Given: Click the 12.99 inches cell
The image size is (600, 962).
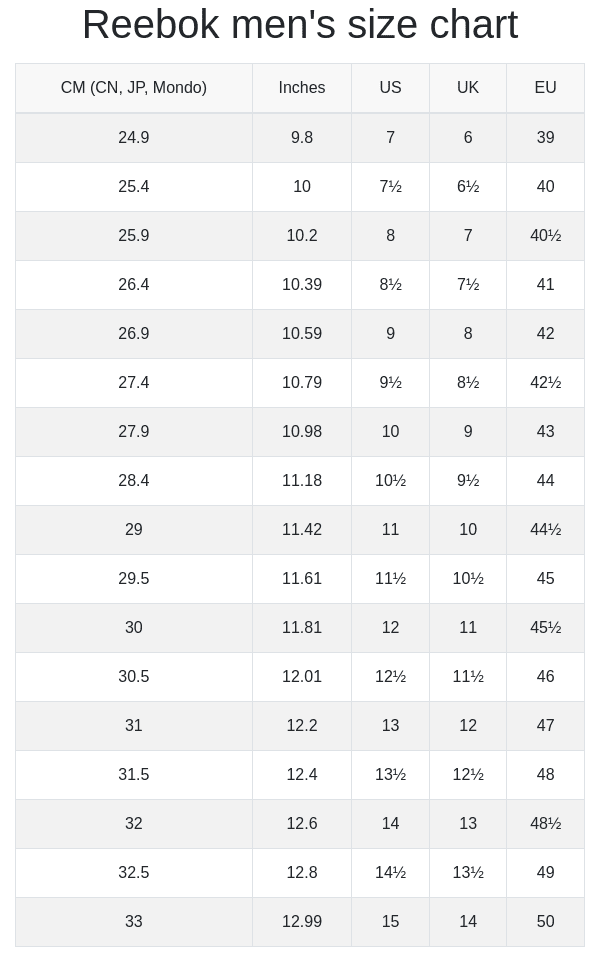Looking at the screenshot, I should point(302,922).
